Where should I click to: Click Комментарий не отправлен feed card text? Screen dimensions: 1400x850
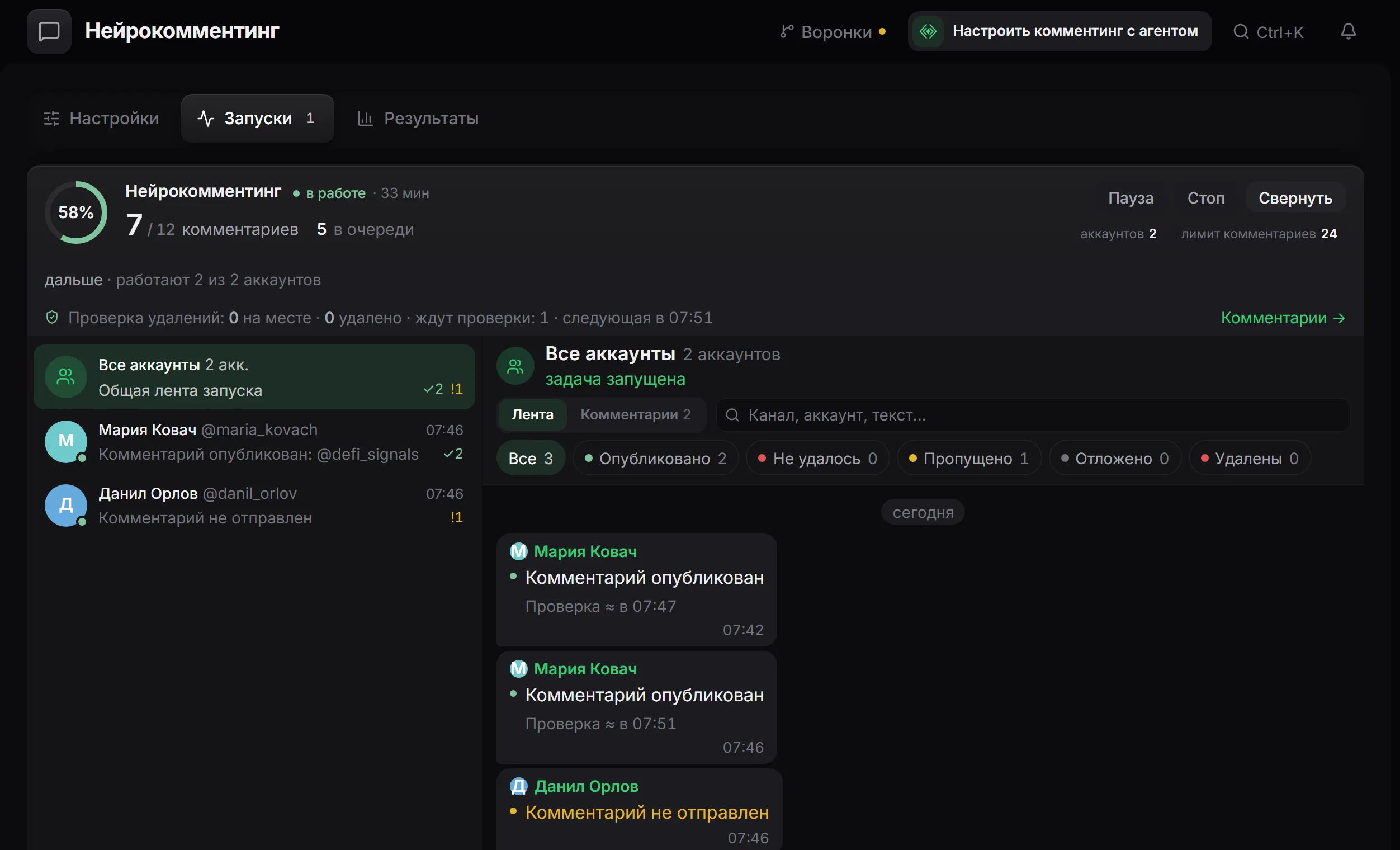[x=646, y=813]
